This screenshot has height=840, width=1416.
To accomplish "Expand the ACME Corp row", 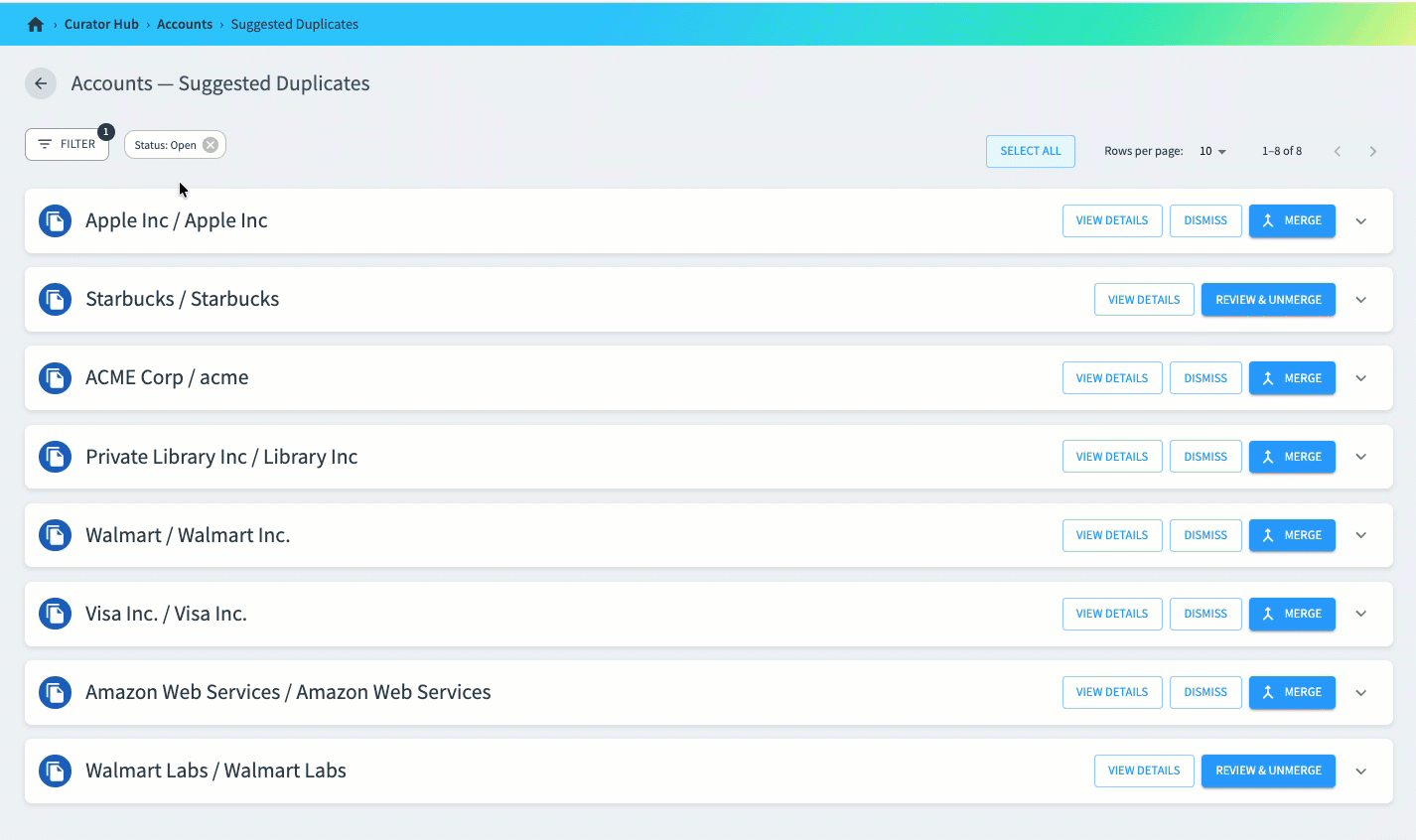I will click(1361, 377).
